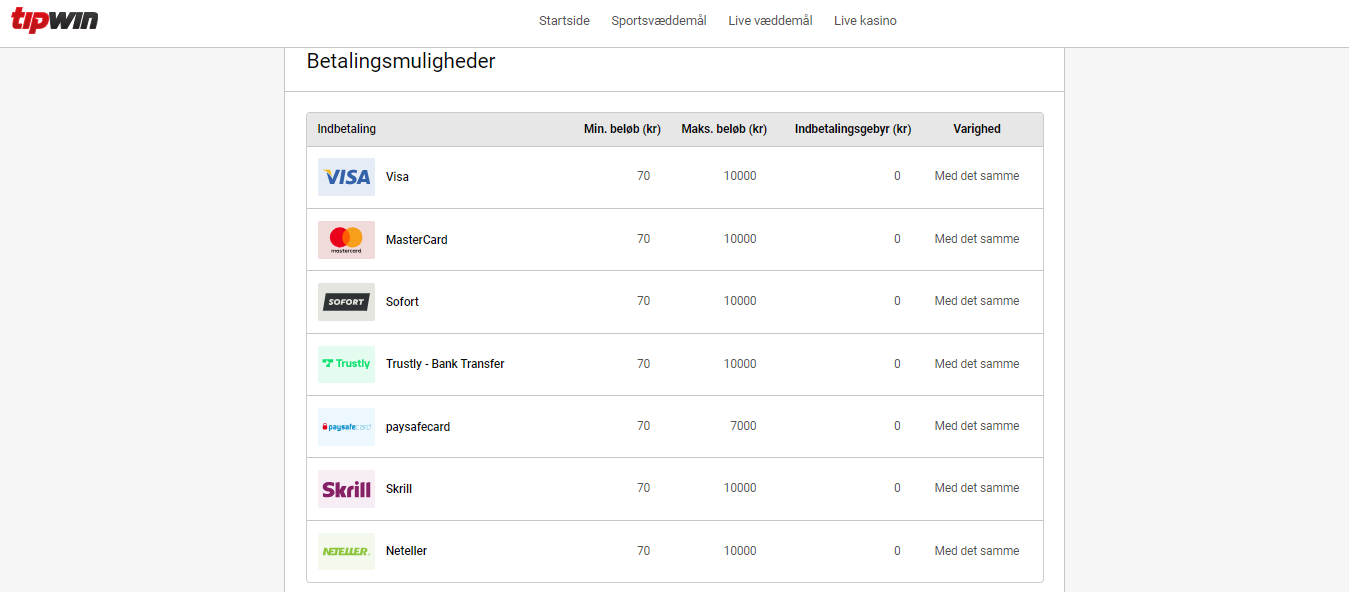This screenshot has height=592, width=1349.
Task: Click paysafecard row Med det samme
Action: (x=977, y=426)
